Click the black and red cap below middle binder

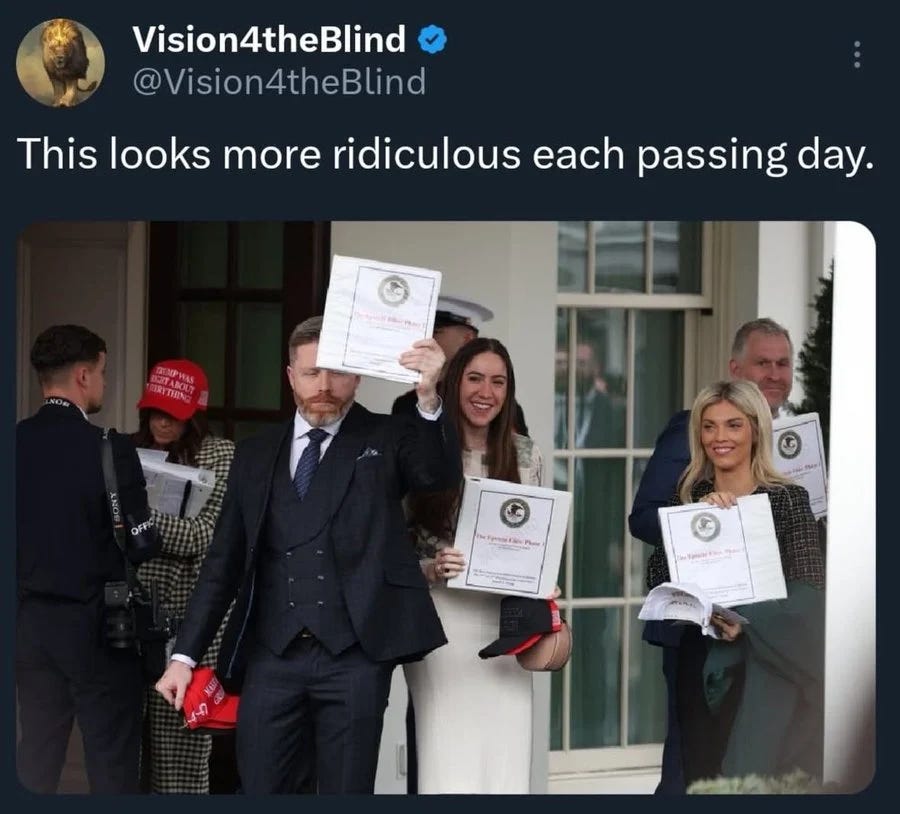[521, 626]
